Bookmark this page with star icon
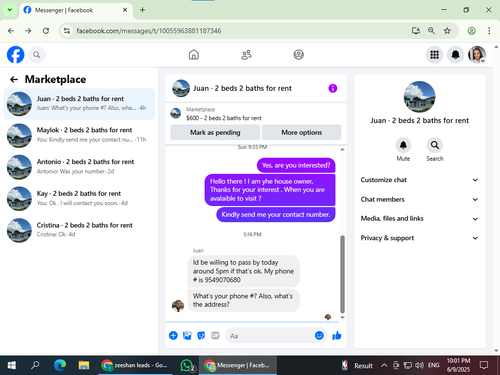Screen dimensions: 500x375 (447, 31)
